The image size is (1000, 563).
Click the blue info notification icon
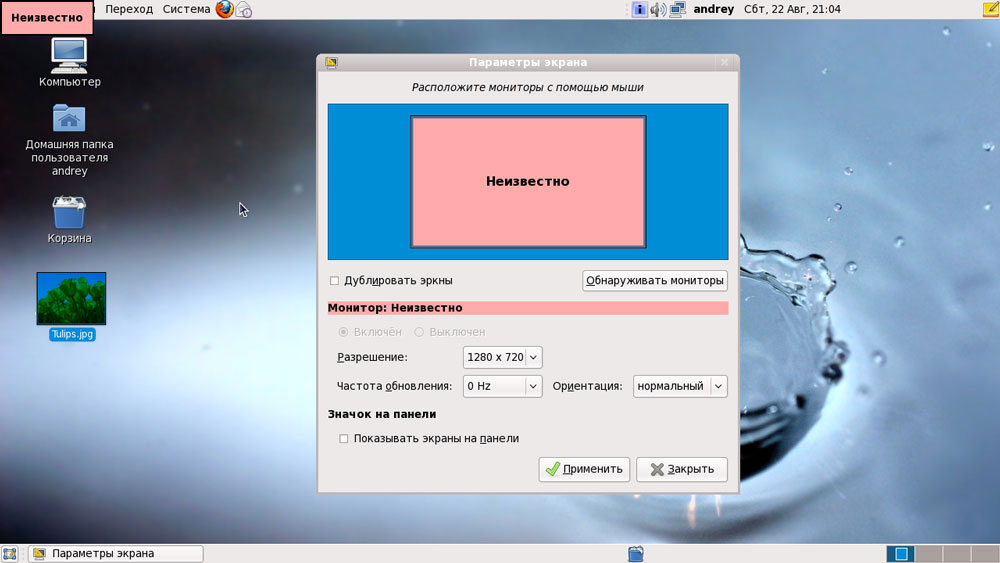point(639,9)
